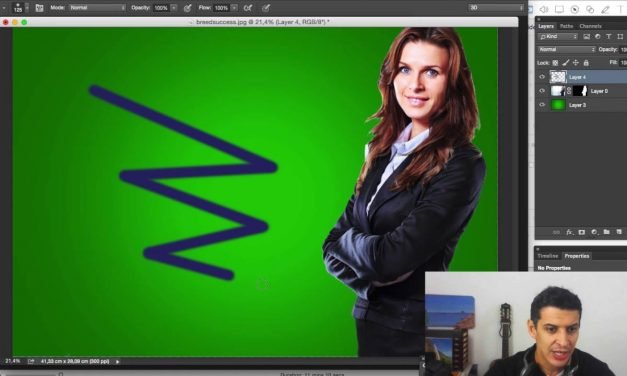
Task: Toggle lock position icon
Action: [575, 63]
